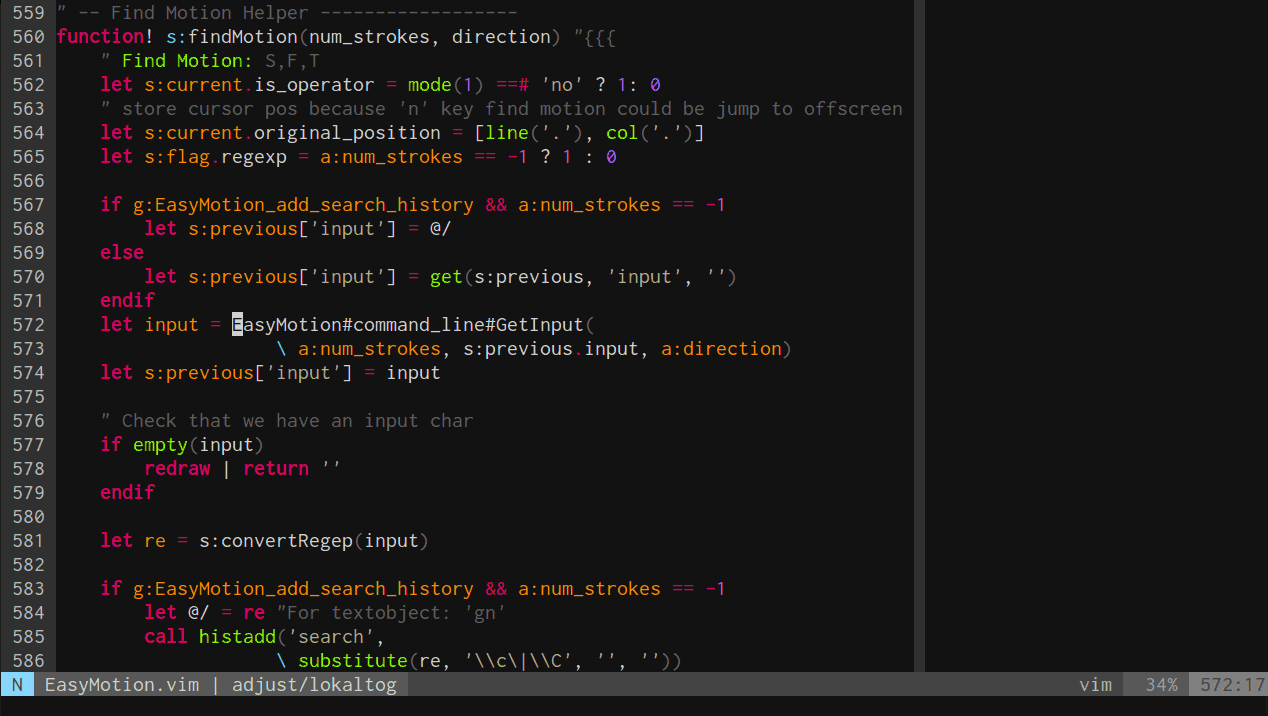
Task: Click the block cursor on the E character
Action: click(x=237, y=324)
